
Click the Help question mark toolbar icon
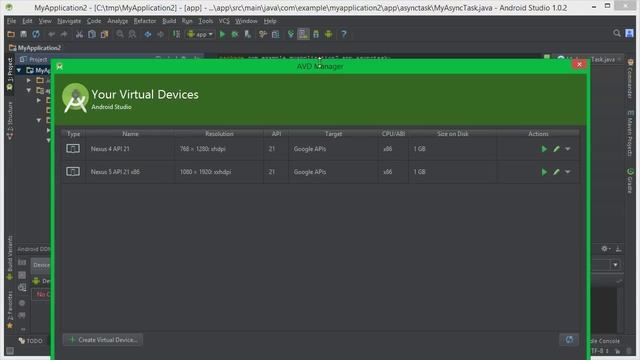click(344, 34)
